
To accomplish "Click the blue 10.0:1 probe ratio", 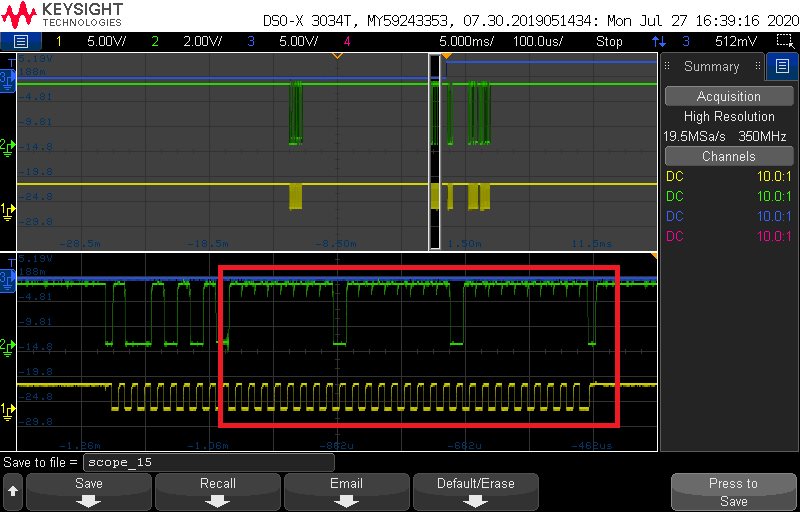I will (774, 216).
